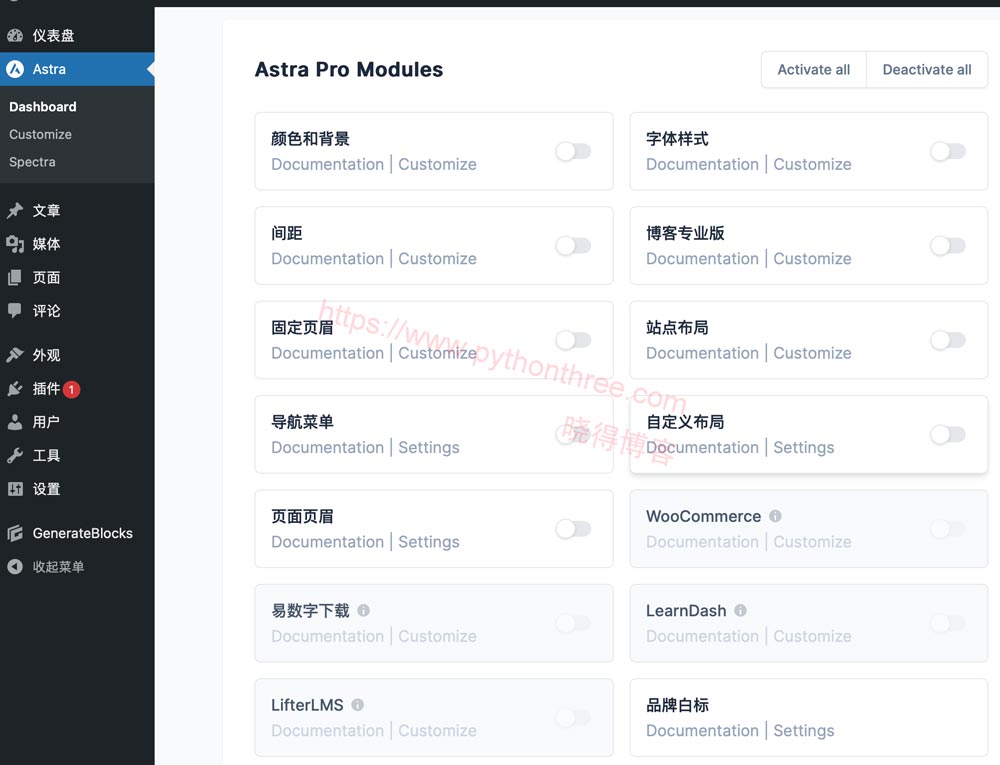Screen dimensions: 1000x765
Task: Open Customize link for 站点布局
Action: pos(812,353)
